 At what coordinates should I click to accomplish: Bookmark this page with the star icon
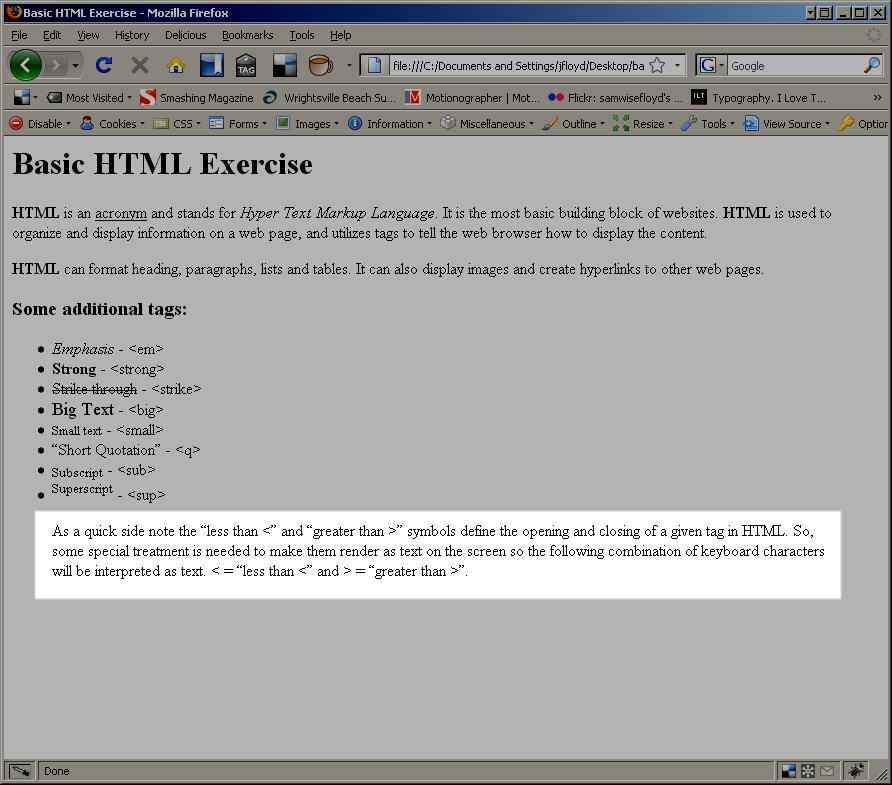[657, 65]
